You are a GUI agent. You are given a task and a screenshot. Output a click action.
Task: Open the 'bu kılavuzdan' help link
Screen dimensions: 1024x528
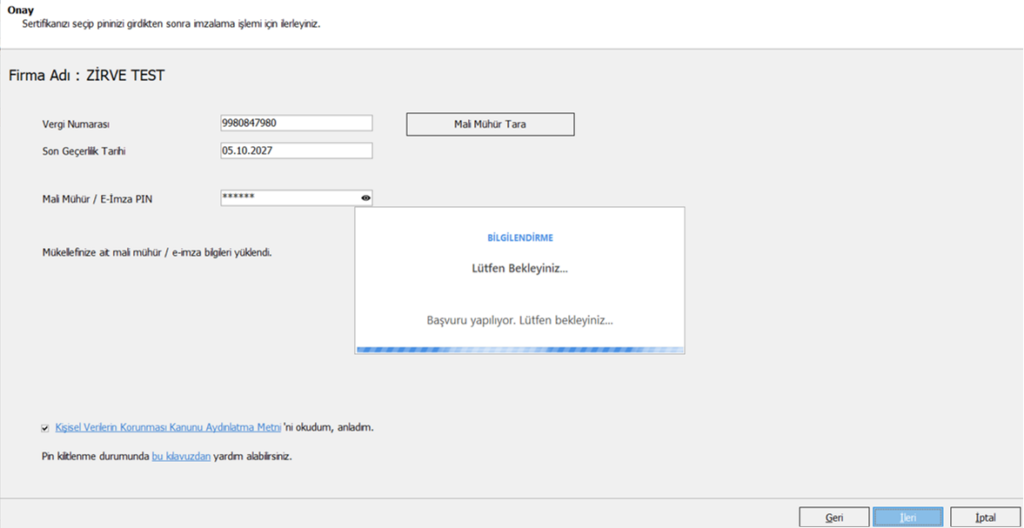181,457
